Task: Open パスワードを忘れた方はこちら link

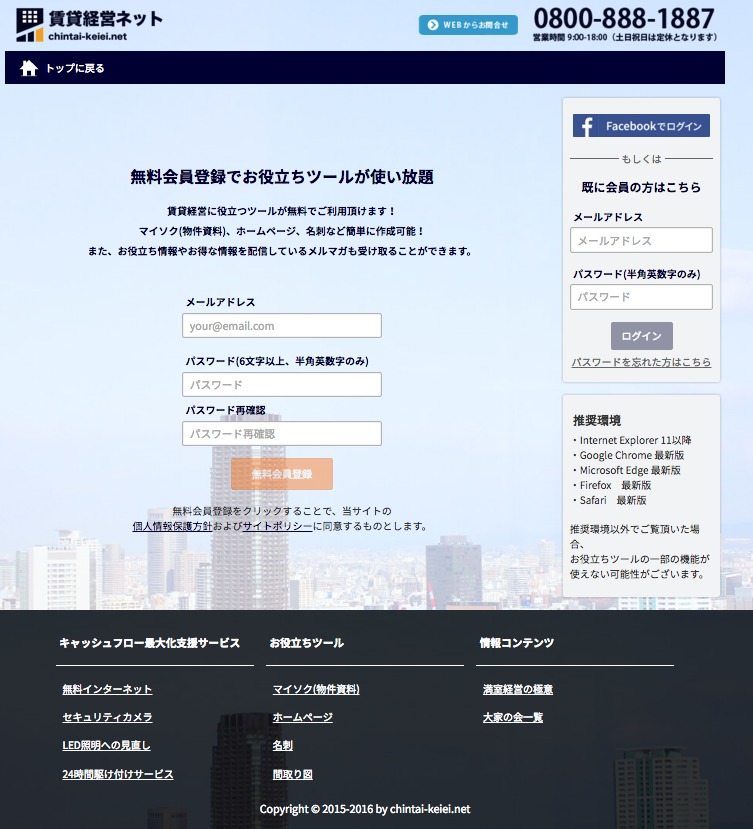Action: pos(641,362)
